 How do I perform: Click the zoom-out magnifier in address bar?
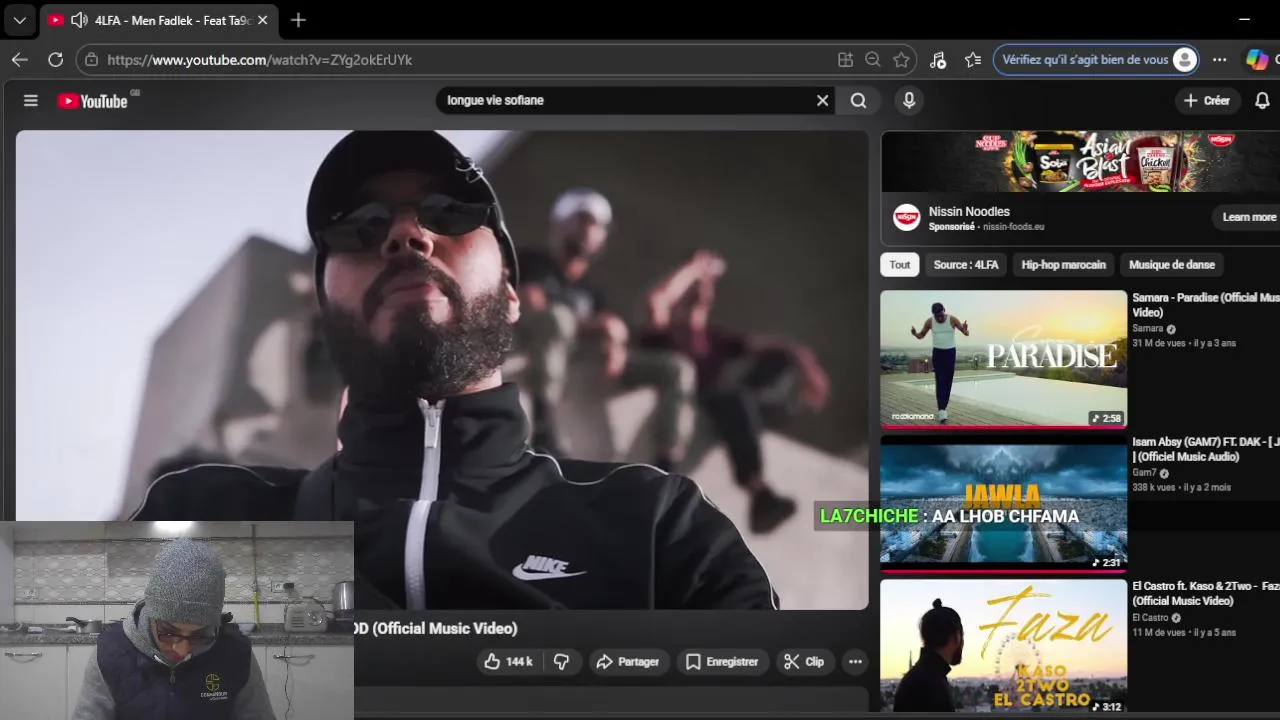(873, 60)
